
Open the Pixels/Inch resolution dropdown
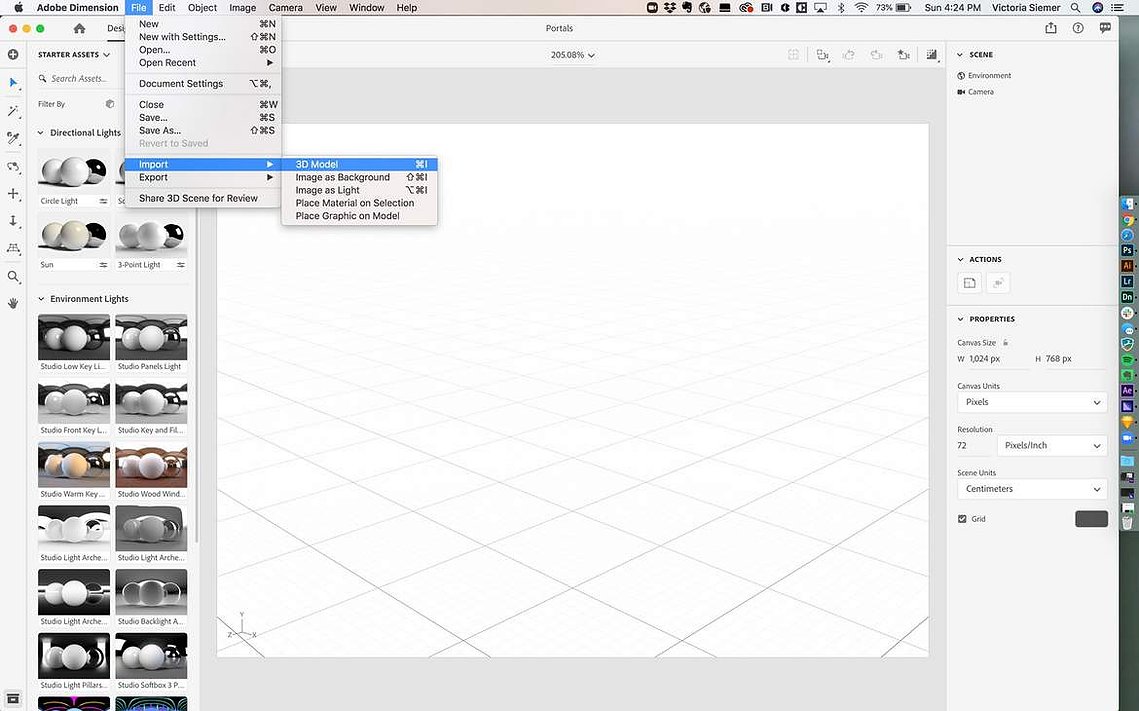coord(1052,446)
